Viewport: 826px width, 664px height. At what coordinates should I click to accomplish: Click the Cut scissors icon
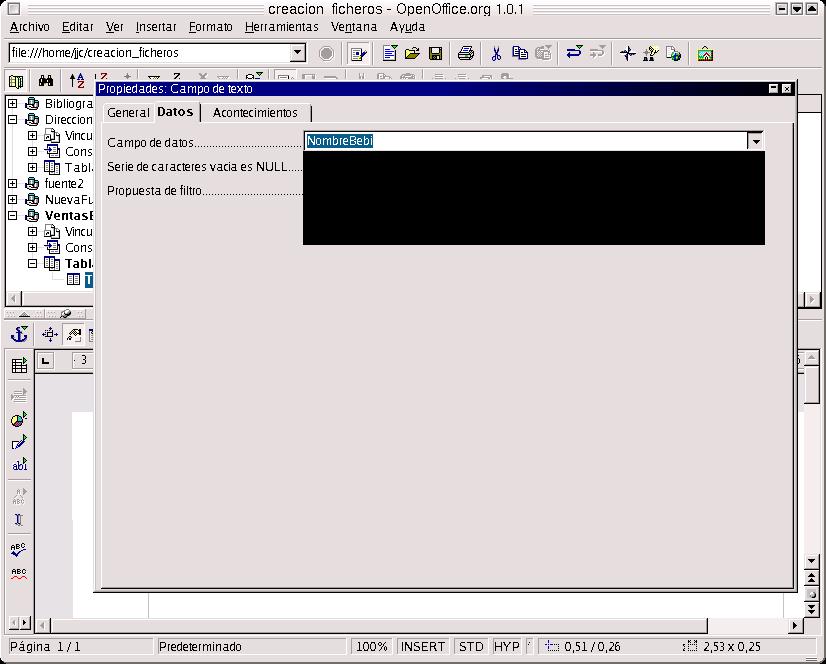click(495, 53)
